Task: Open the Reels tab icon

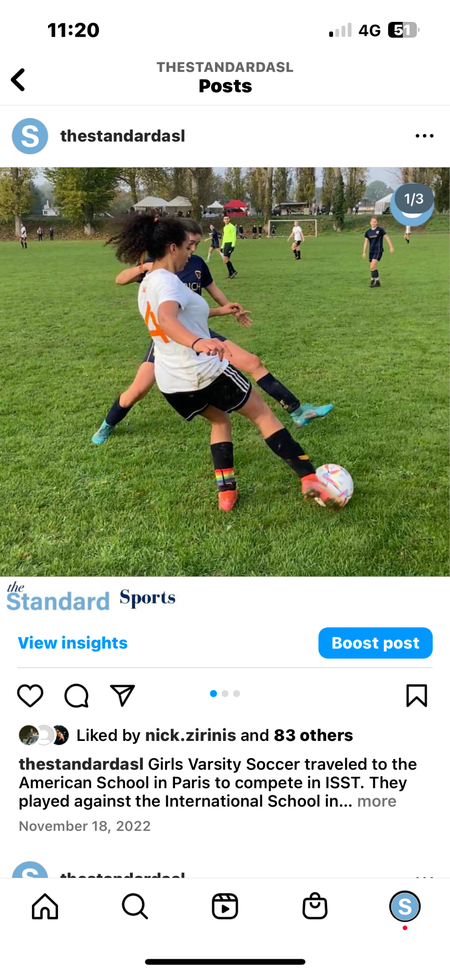Action: click(225, 906)
